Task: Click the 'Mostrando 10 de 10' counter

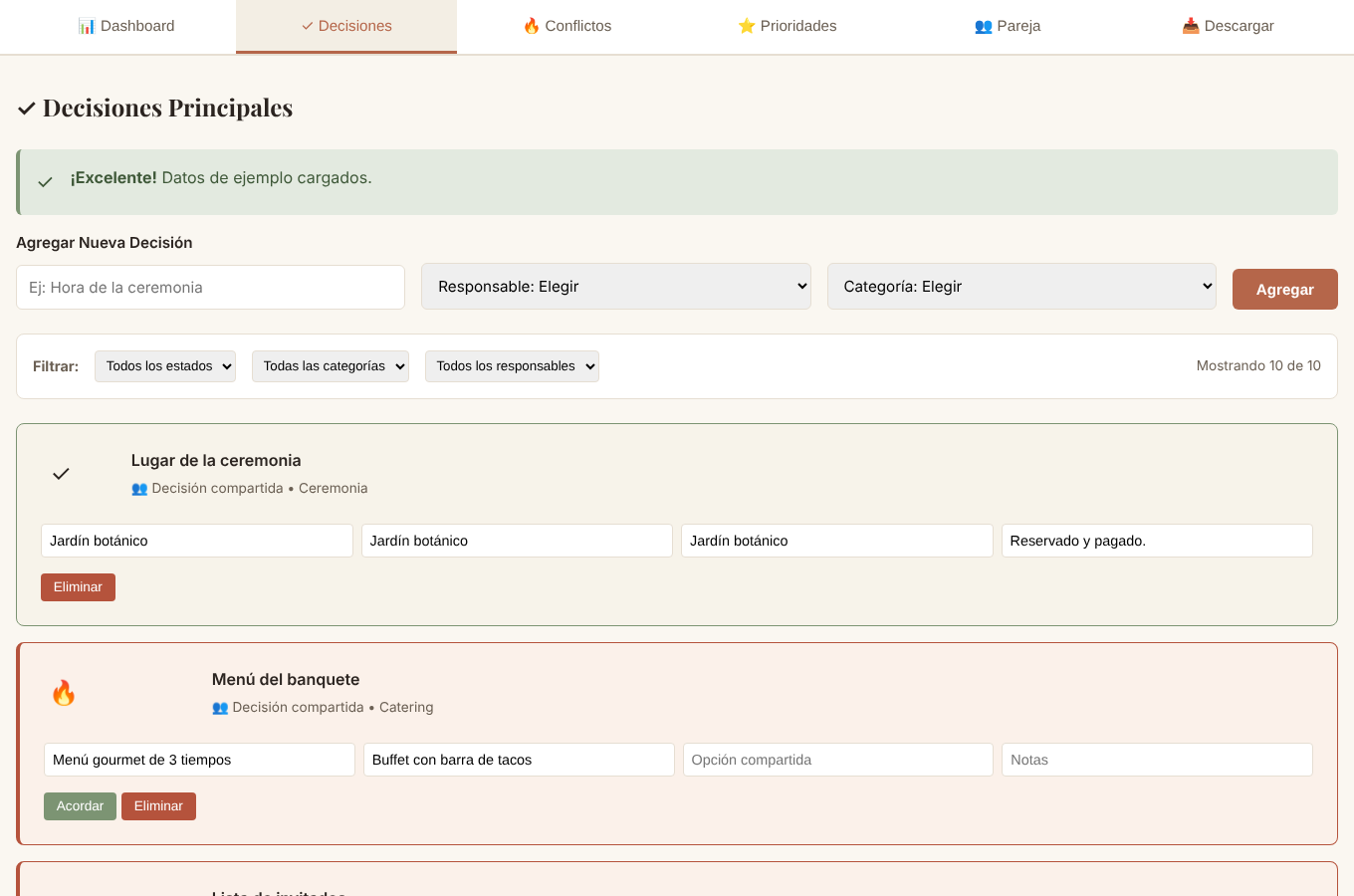Action: pyautogui.click(x=1258, y=366)
